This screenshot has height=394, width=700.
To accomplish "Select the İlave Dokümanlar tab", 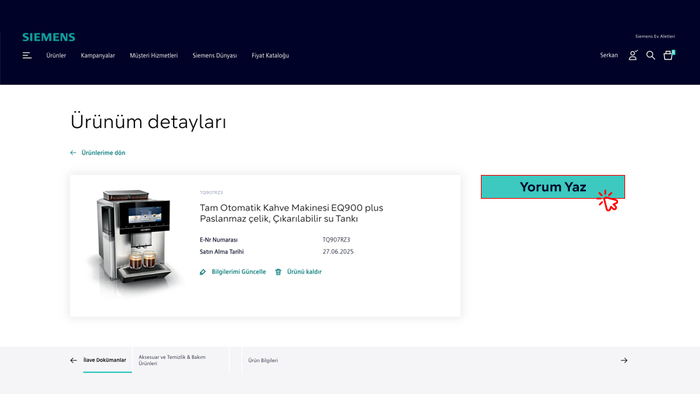I will pyautogui.click(x=104, y=360).
